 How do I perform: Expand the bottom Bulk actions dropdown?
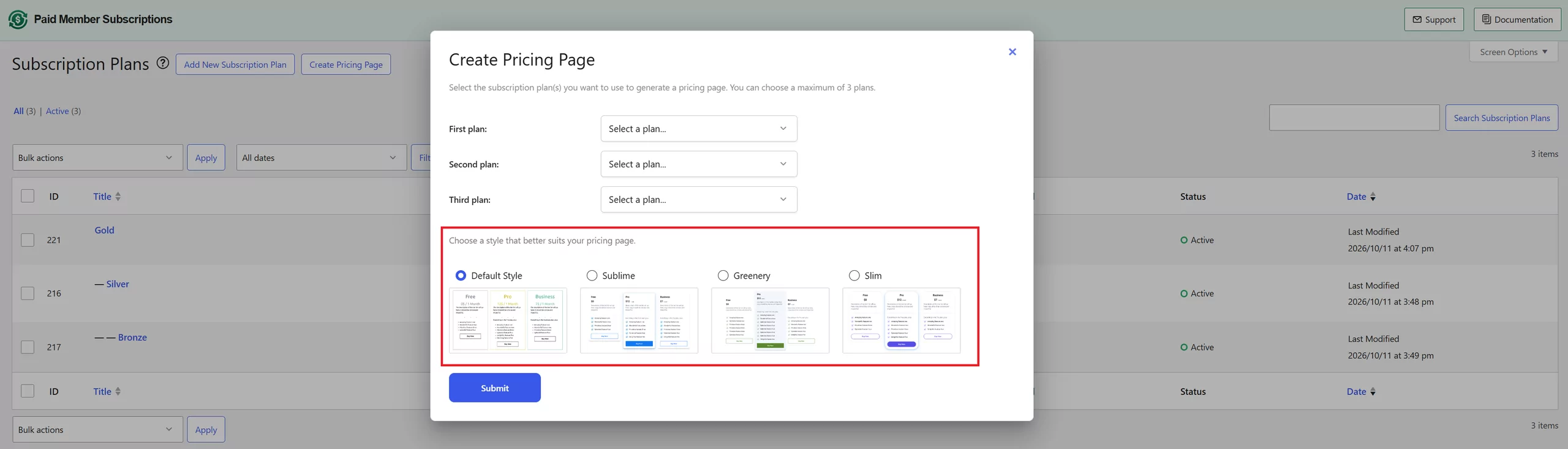97,429
